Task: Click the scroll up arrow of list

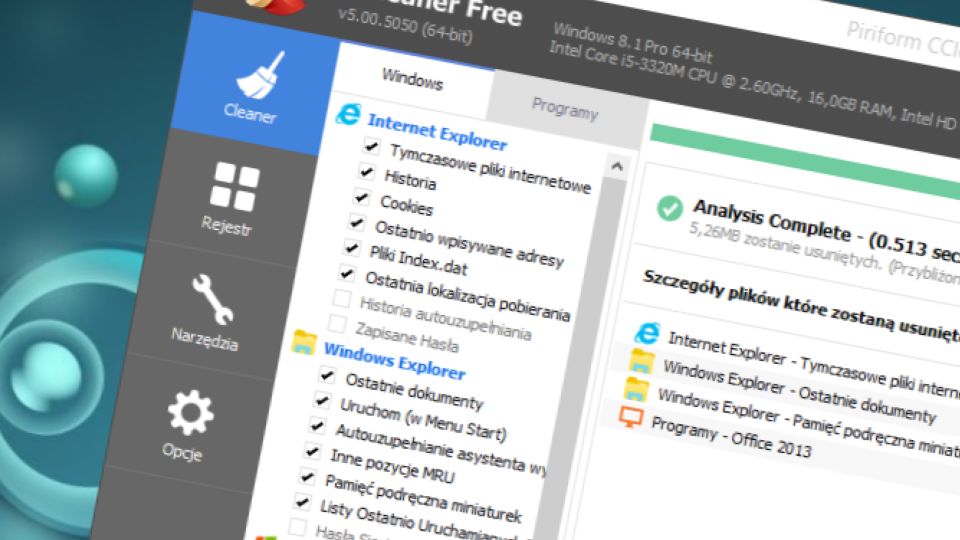Action: (617, 166)
